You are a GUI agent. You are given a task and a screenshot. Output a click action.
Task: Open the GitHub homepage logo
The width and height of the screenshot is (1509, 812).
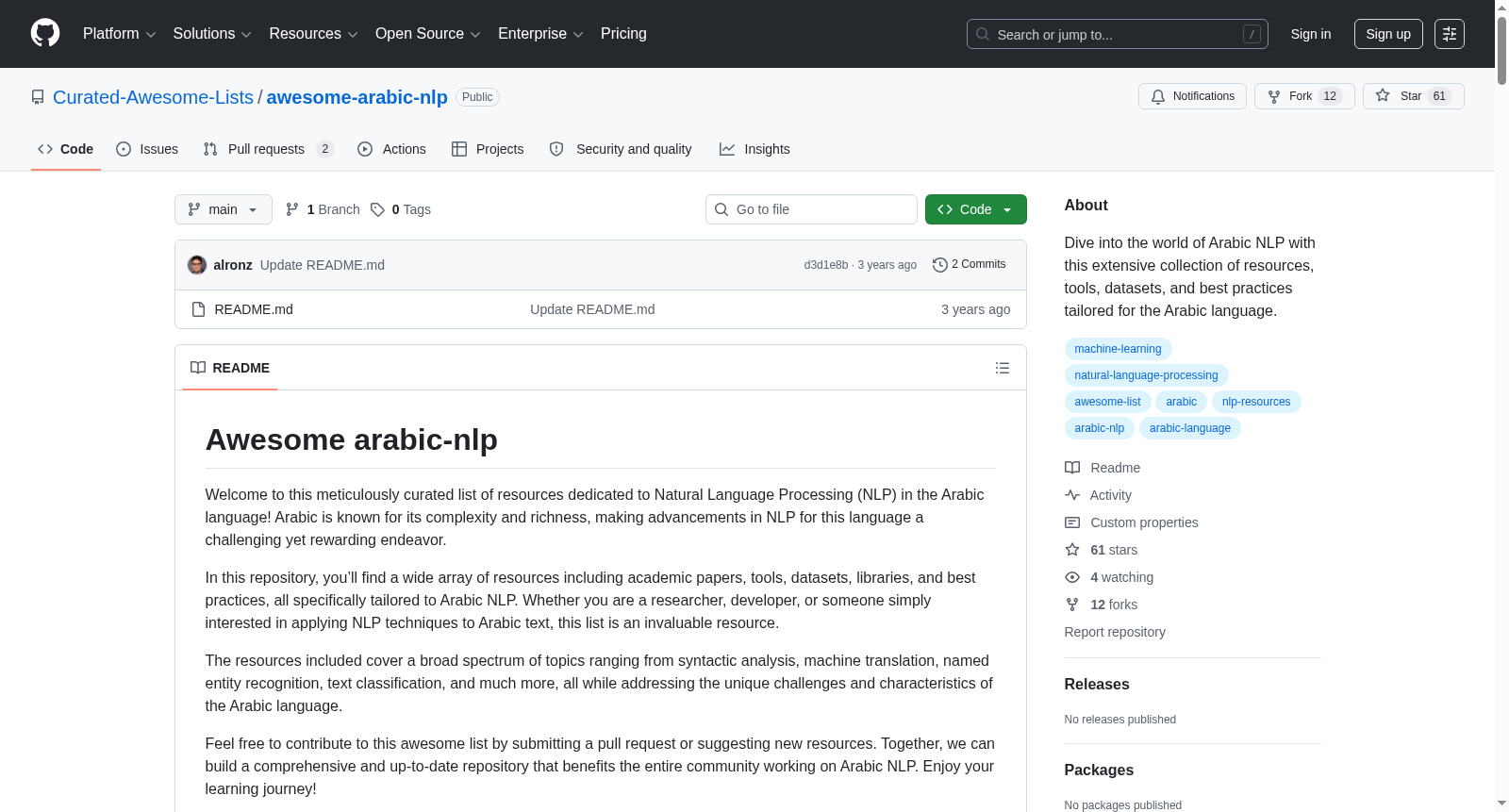pyautogui.click(x=45, y=33)
